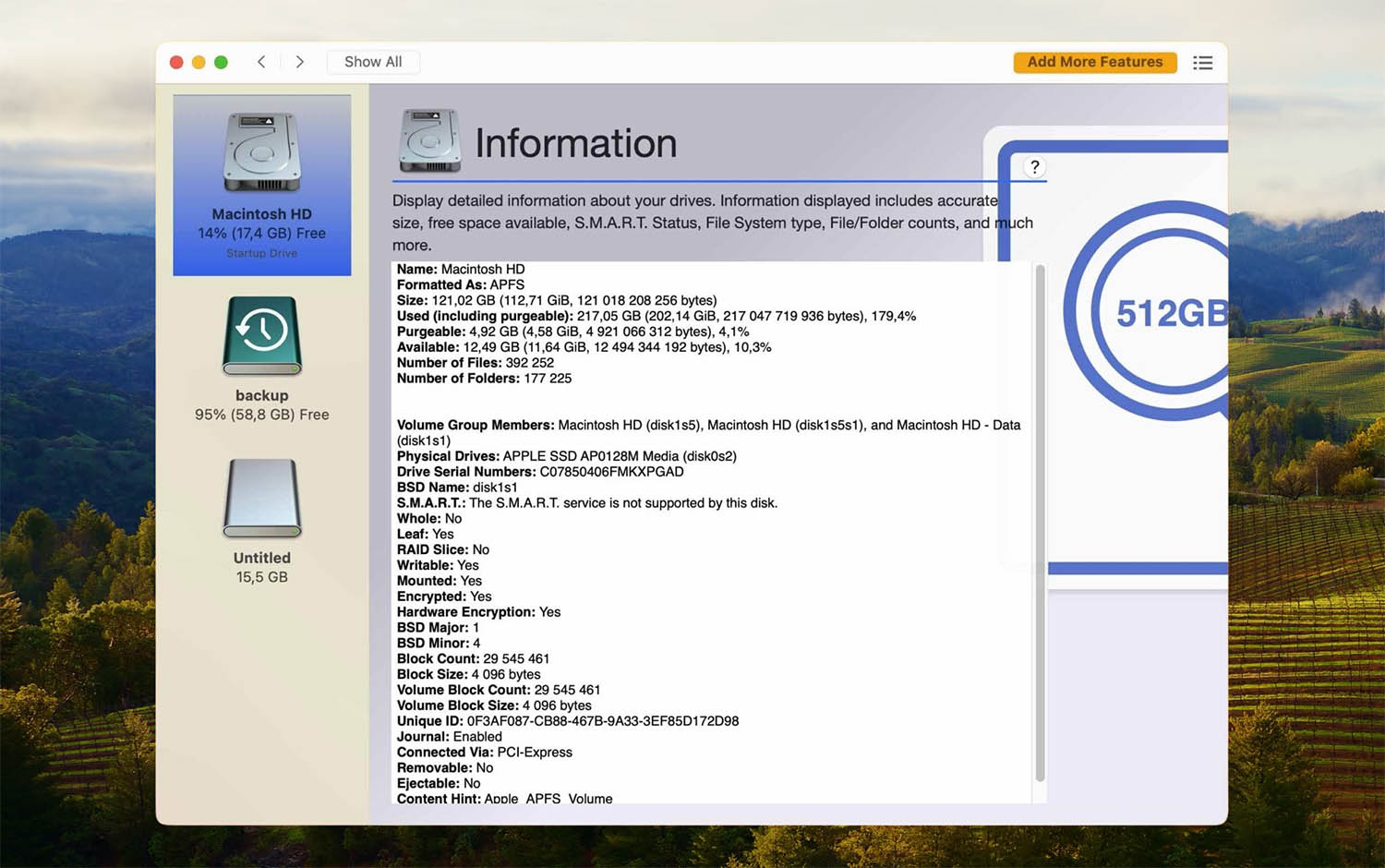This screenshot has width=1385, height=868.
Task: Click the 'Drive Serial Numbers' line
Action: tap(540, 472)
